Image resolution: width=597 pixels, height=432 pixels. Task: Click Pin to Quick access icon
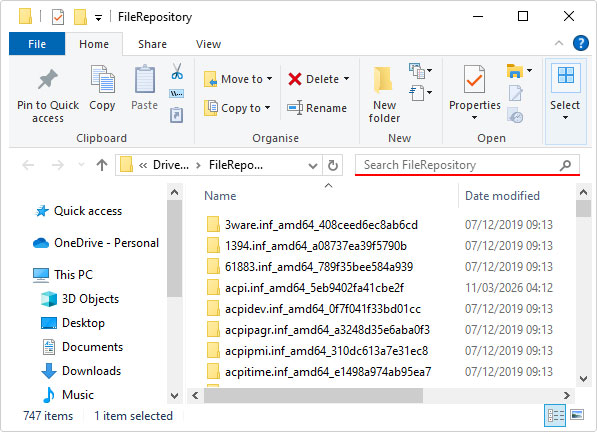[48, 80]
